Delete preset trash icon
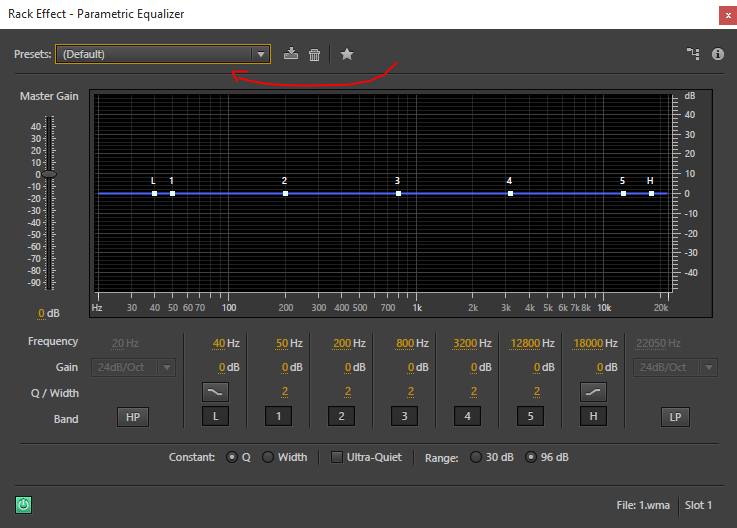 pos(314,55)
